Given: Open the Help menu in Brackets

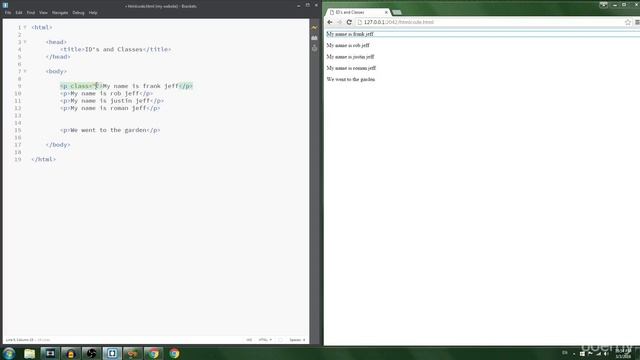Looking at the screenshot, I should (x=93, y=13).
